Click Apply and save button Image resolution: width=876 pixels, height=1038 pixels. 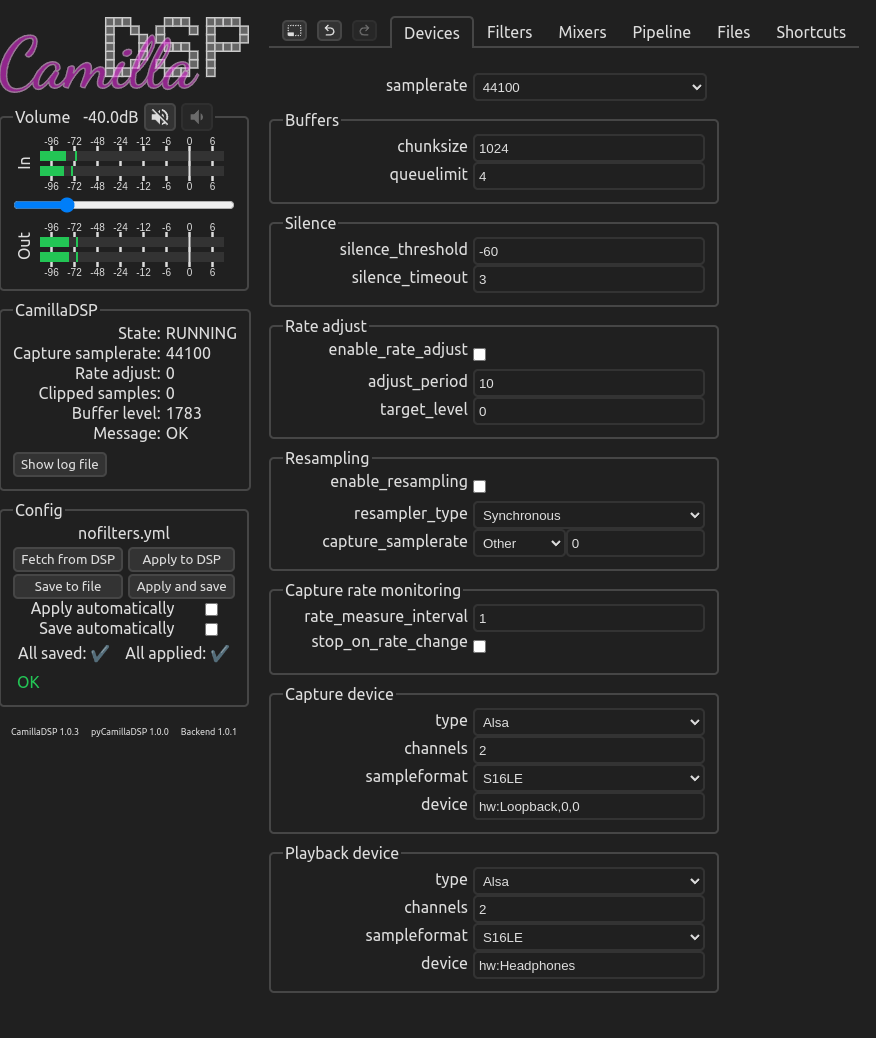(181, 587)
